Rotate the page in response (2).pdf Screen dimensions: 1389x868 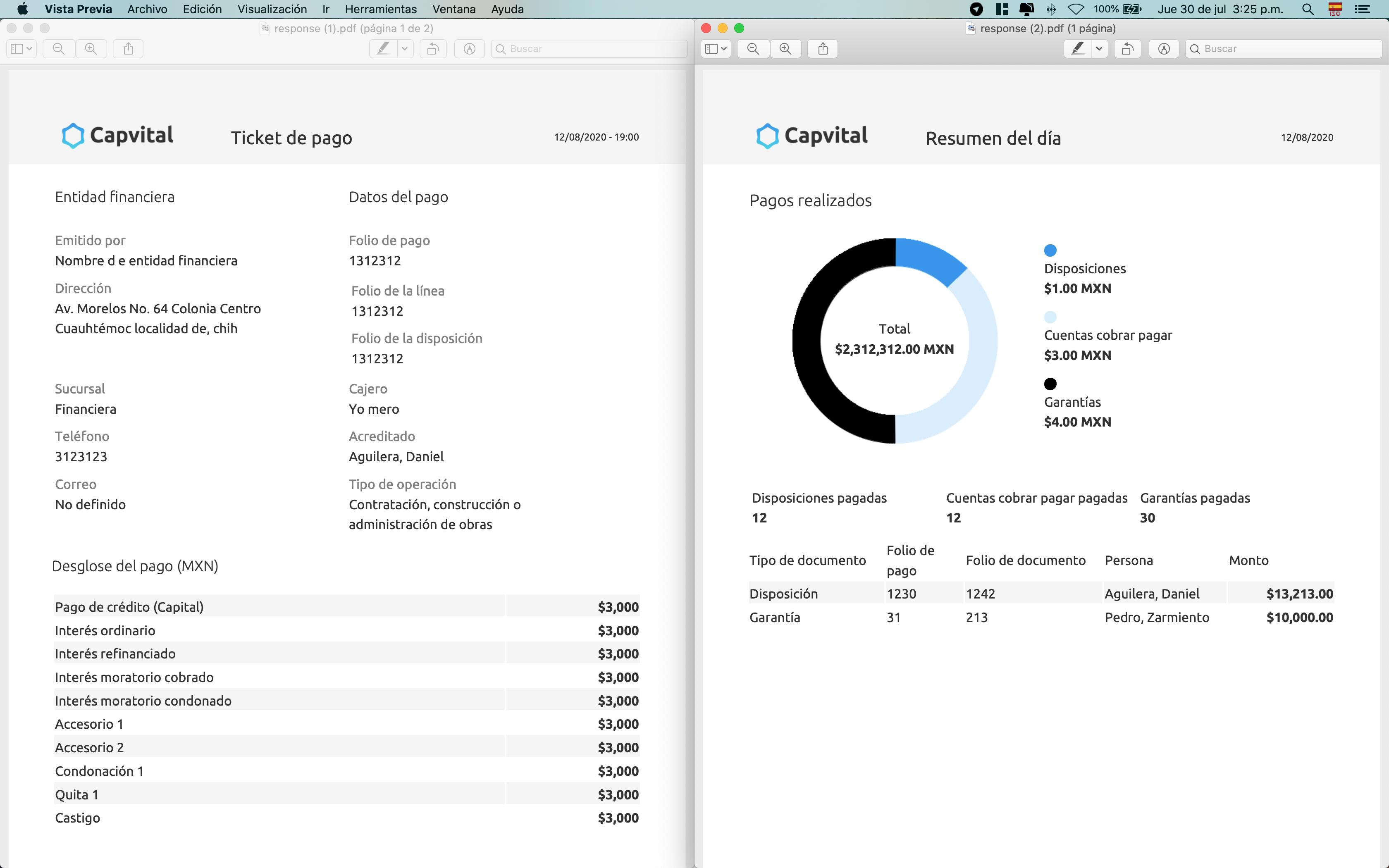pos(1127,49)
